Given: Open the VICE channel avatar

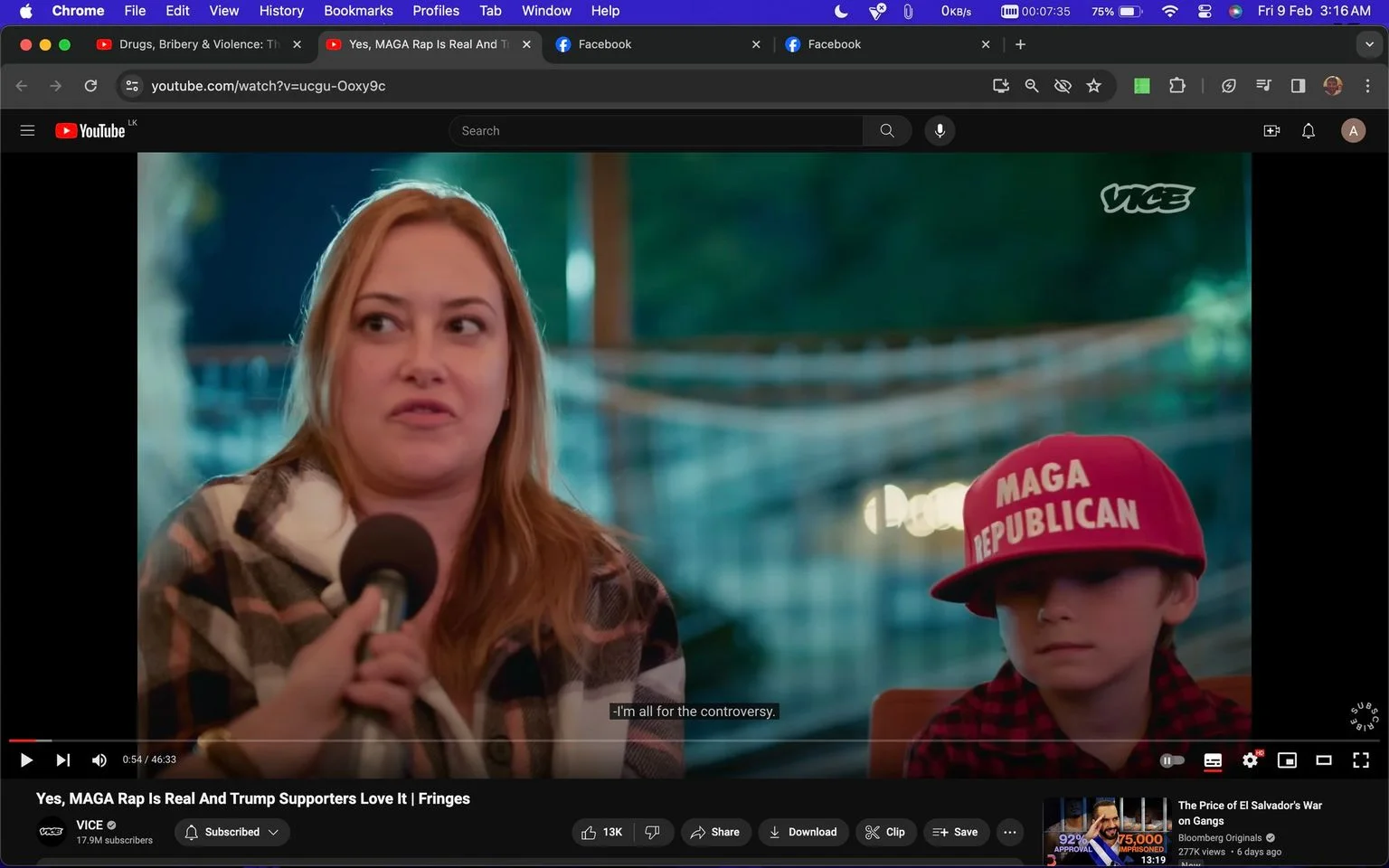Looking at the screenshot, I should [52, 832].
